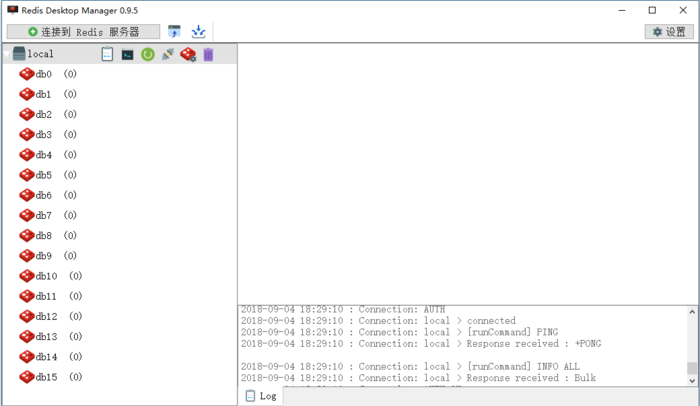Image resolution: width=700 pixels, height=406 pixels.
Task: Collapse the local connection tree arrow
Action: point(7,54)
